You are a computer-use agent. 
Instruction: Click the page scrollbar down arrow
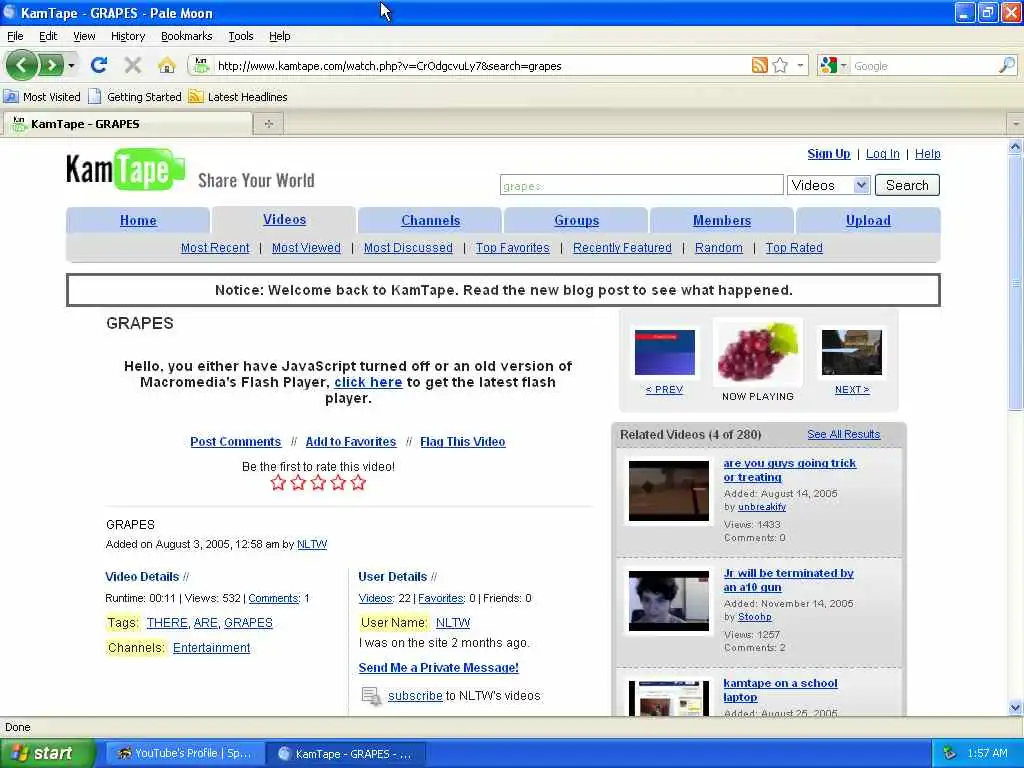pos(1015,707)
